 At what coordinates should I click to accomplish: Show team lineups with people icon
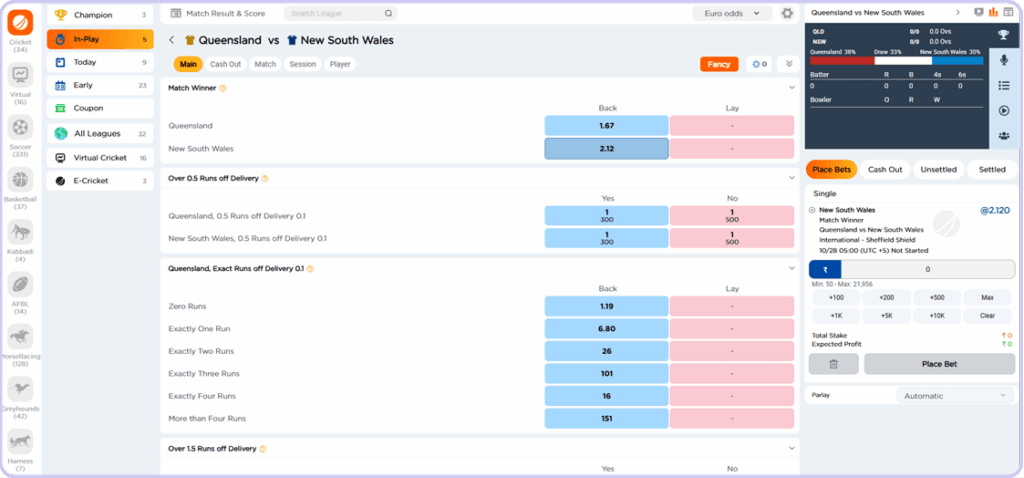(1004, 137)
